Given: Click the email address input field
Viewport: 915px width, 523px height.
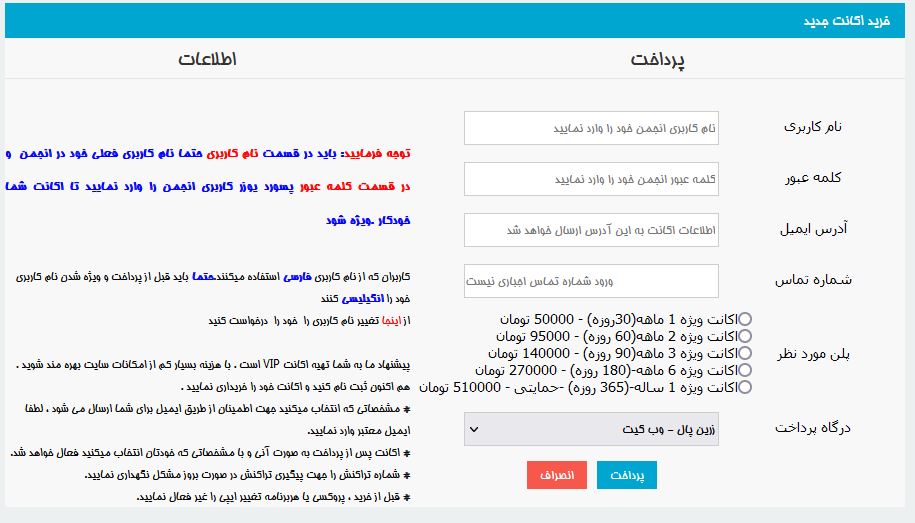Looking at the screenshot, I should [x=591, y=230].
